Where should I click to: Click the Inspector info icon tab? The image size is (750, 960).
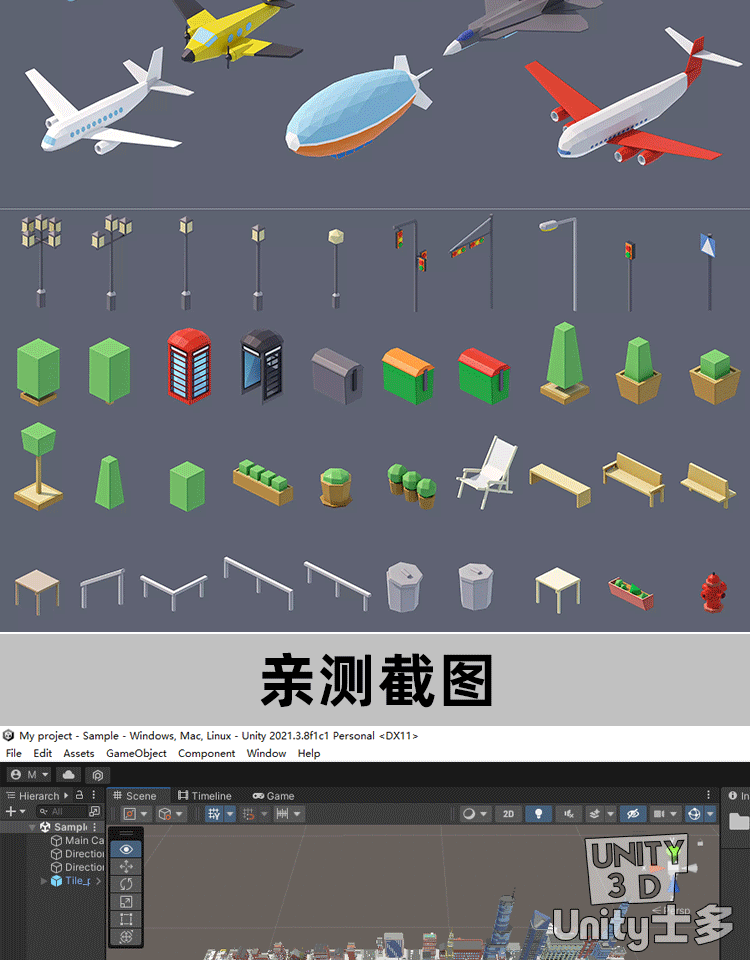click(x=732, y=795)
